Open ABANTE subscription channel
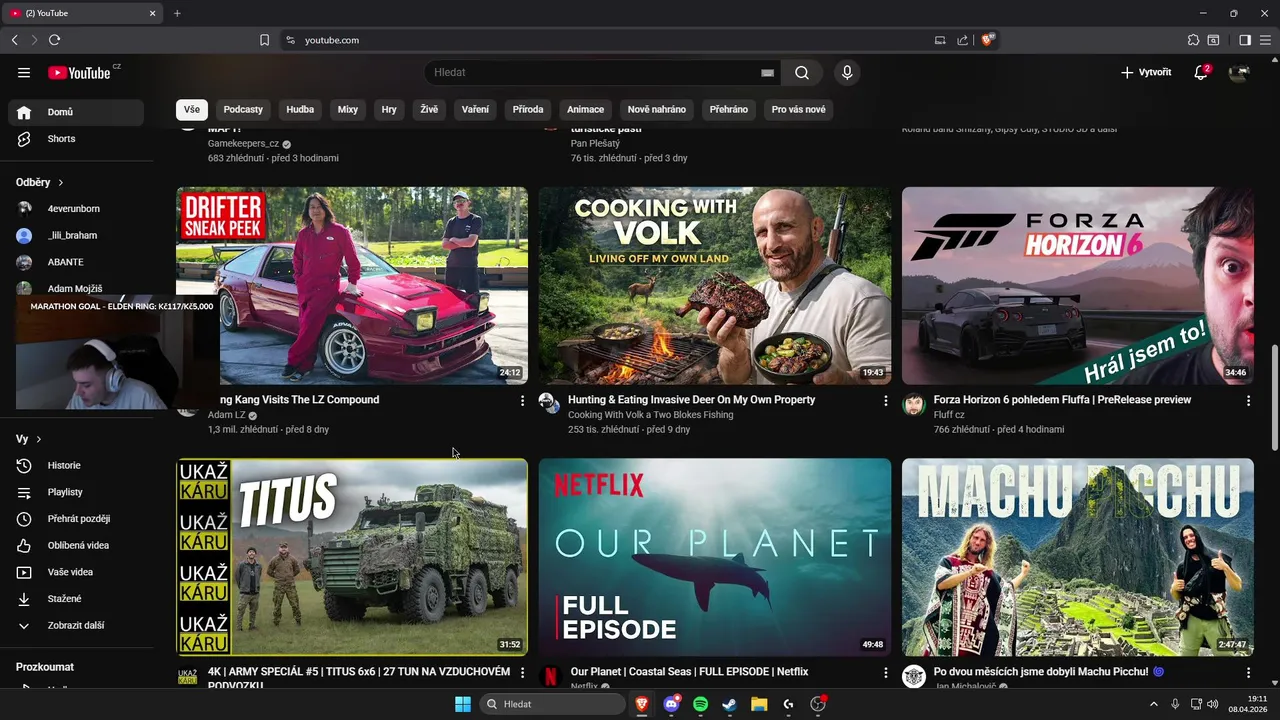 [76, 262]
